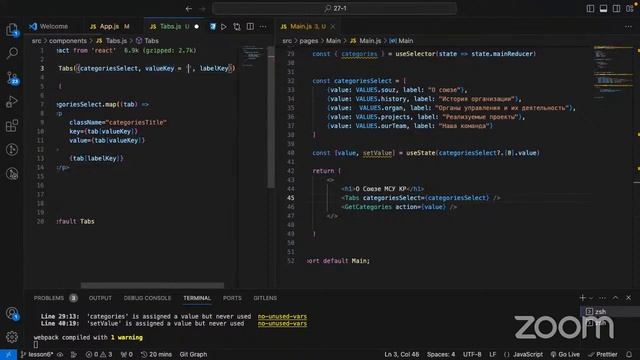Click left editor vertical scrollbar
The image size is (640, 360).
click(x=271, y=117)
